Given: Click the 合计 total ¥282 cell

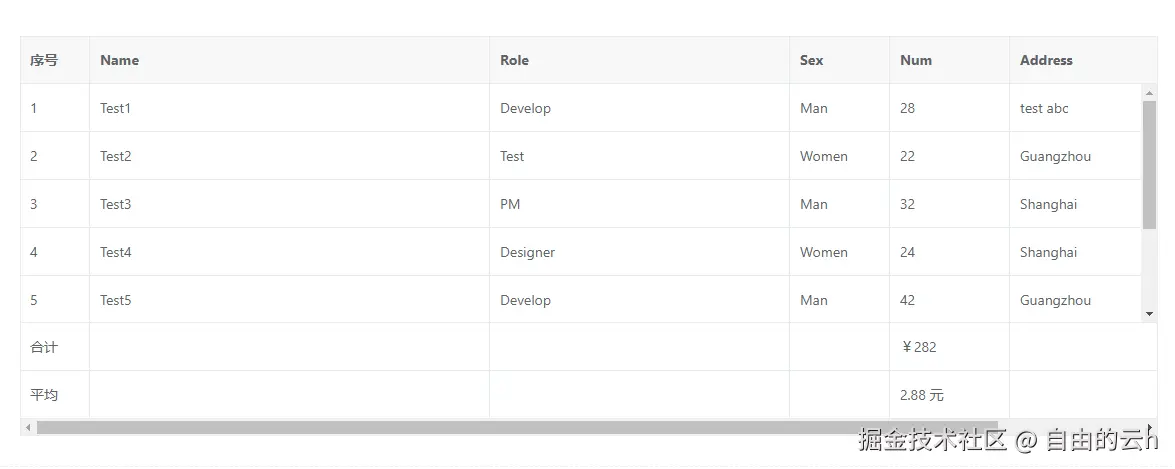Looking at the screenshot, I should click(920, 347).
